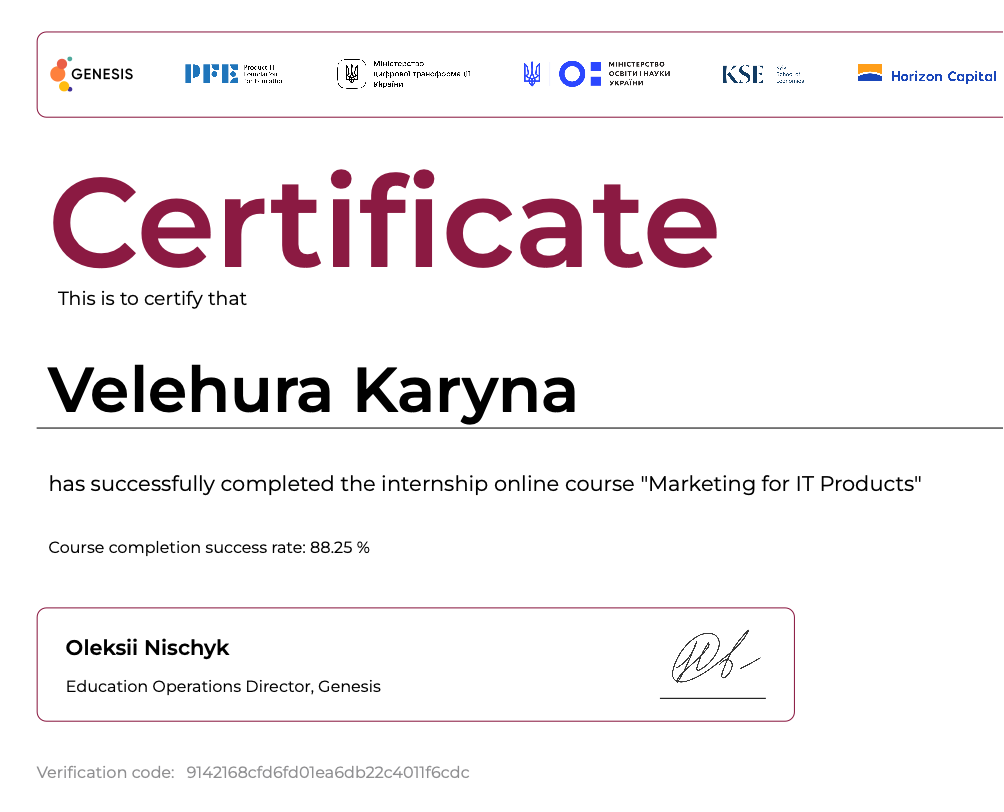Click the name Oleksii Nischyk
Viewport: 1004px width, 812px height.
coord(147,647)
